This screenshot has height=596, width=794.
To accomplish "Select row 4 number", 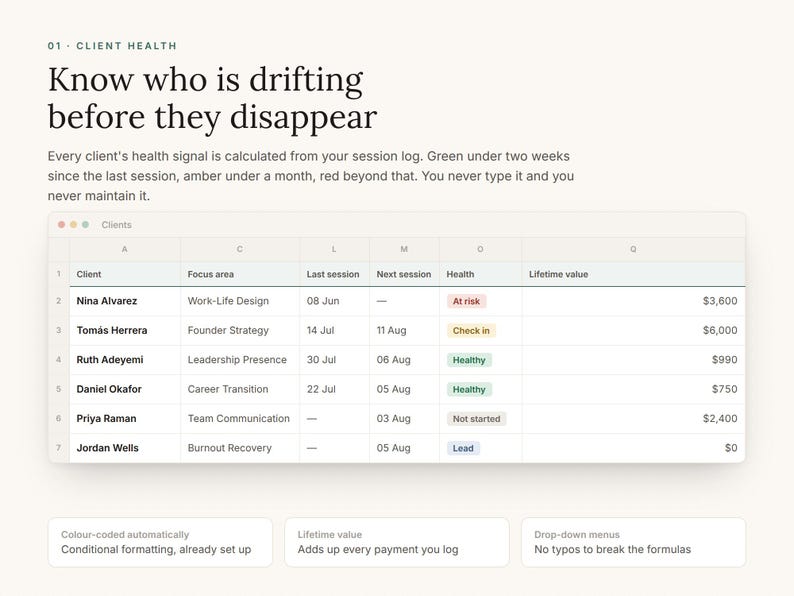I will (59, 360).
